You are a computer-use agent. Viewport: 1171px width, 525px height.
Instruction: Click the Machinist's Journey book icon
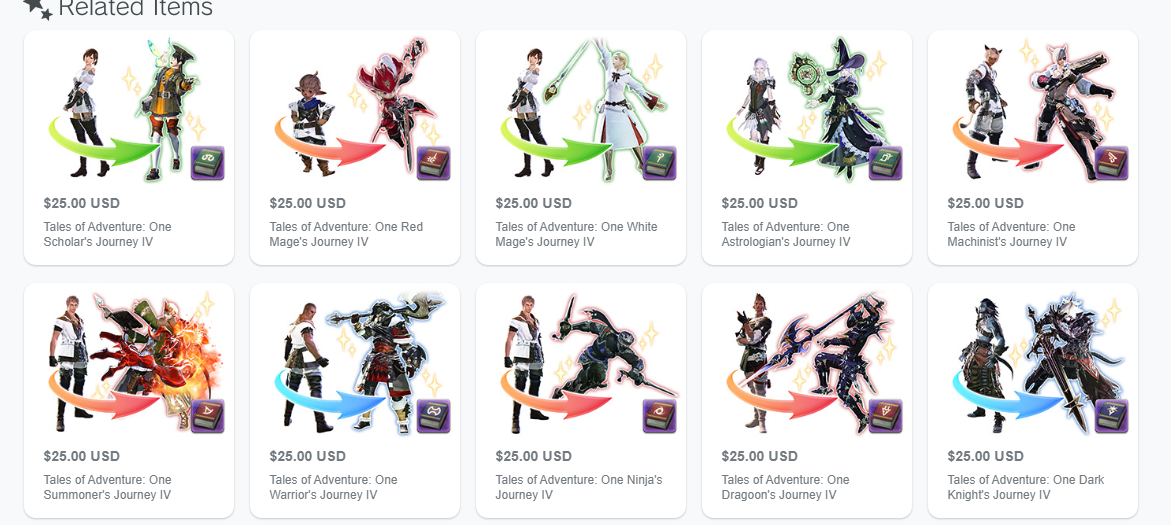(1111, 164)
